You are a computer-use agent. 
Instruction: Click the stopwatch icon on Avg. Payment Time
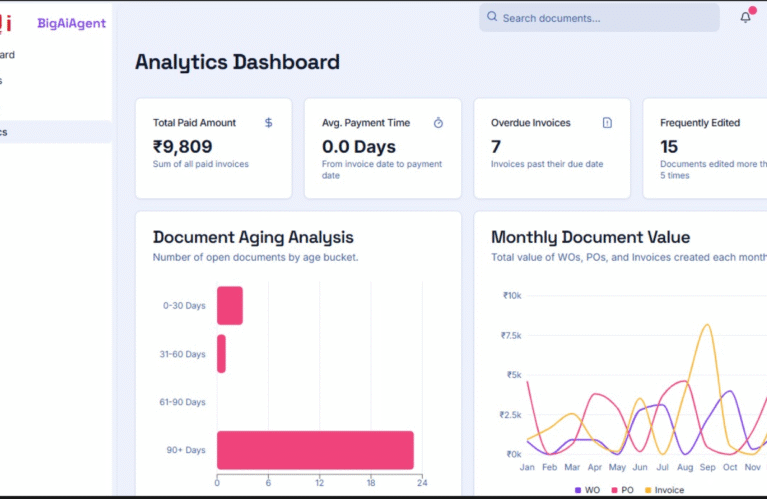[438, 123]
